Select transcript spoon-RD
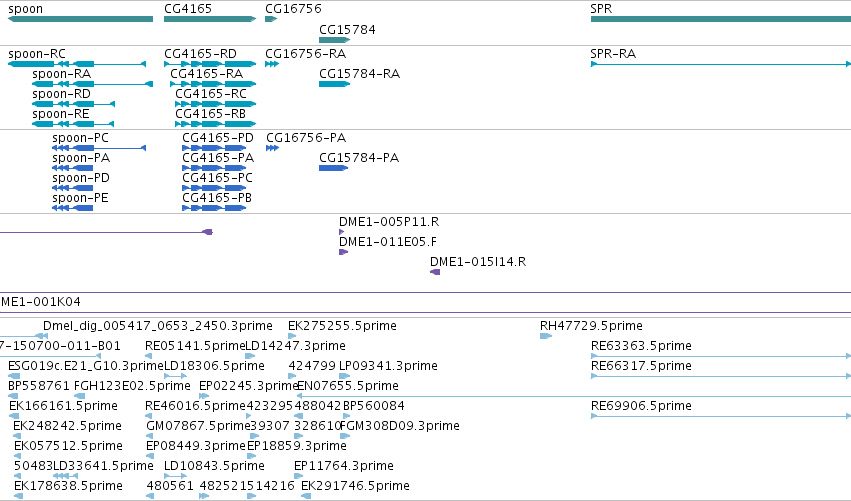The width and height of the screenshot is (851, 501). 73,104
